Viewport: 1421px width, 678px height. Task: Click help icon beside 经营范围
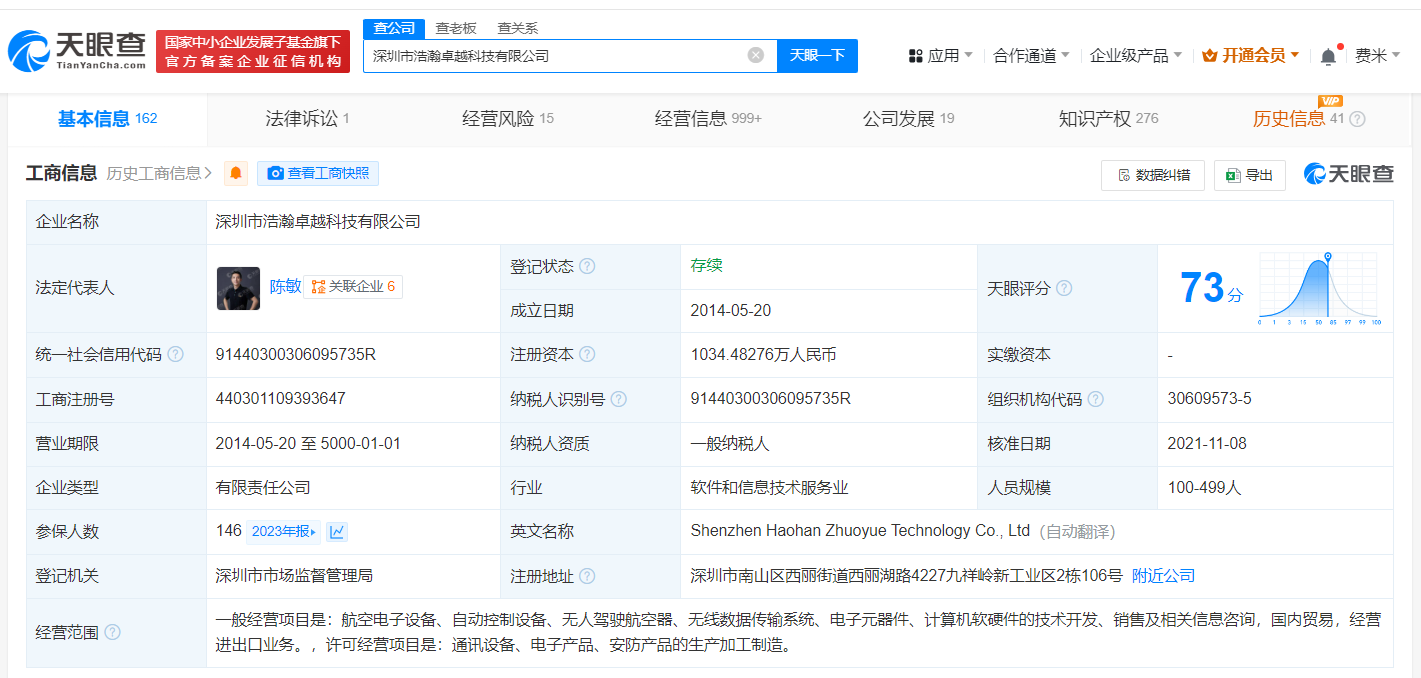click(113, 632)
